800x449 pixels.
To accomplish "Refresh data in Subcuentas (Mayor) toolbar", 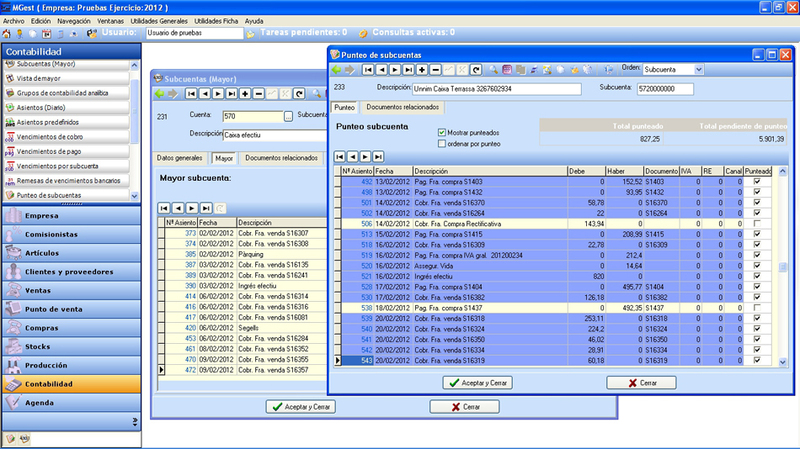I will (x=299, y=93).
